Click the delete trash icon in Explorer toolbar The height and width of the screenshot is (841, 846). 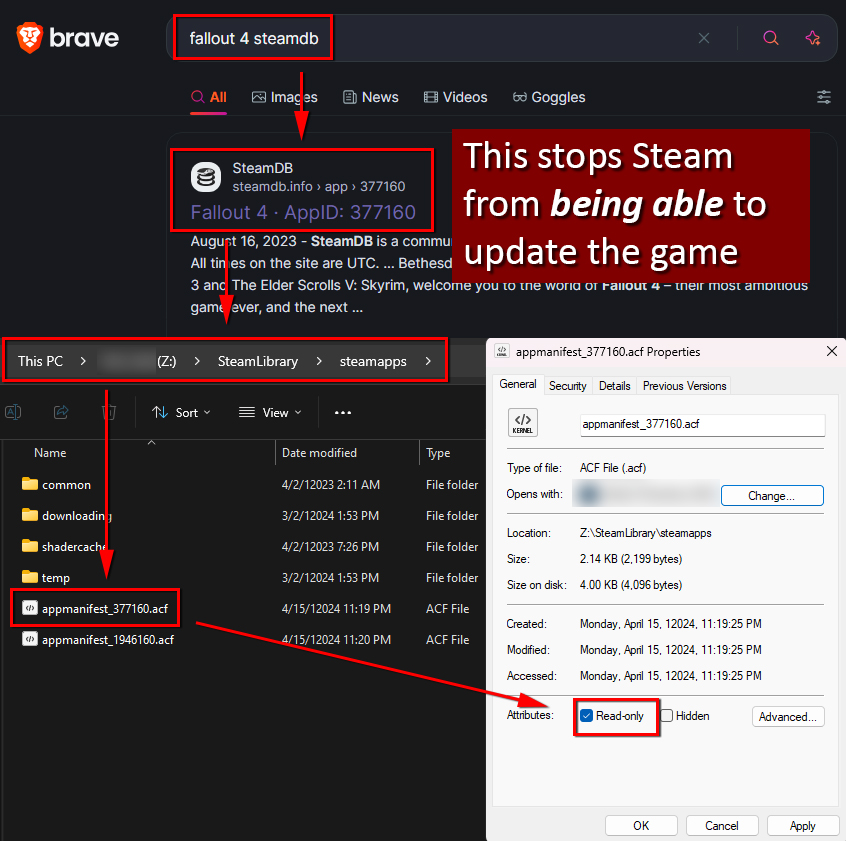click(x=109, y=412)
